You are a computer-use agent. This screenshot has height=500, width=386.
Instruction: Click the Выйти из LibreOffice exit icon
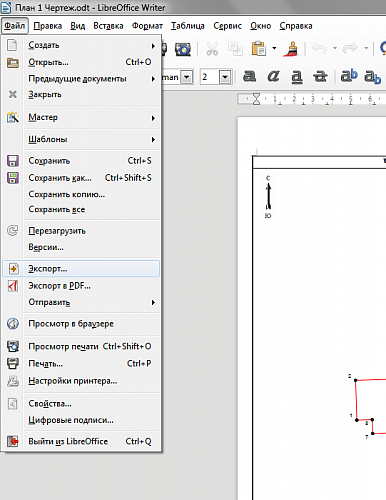pos(13,441)
